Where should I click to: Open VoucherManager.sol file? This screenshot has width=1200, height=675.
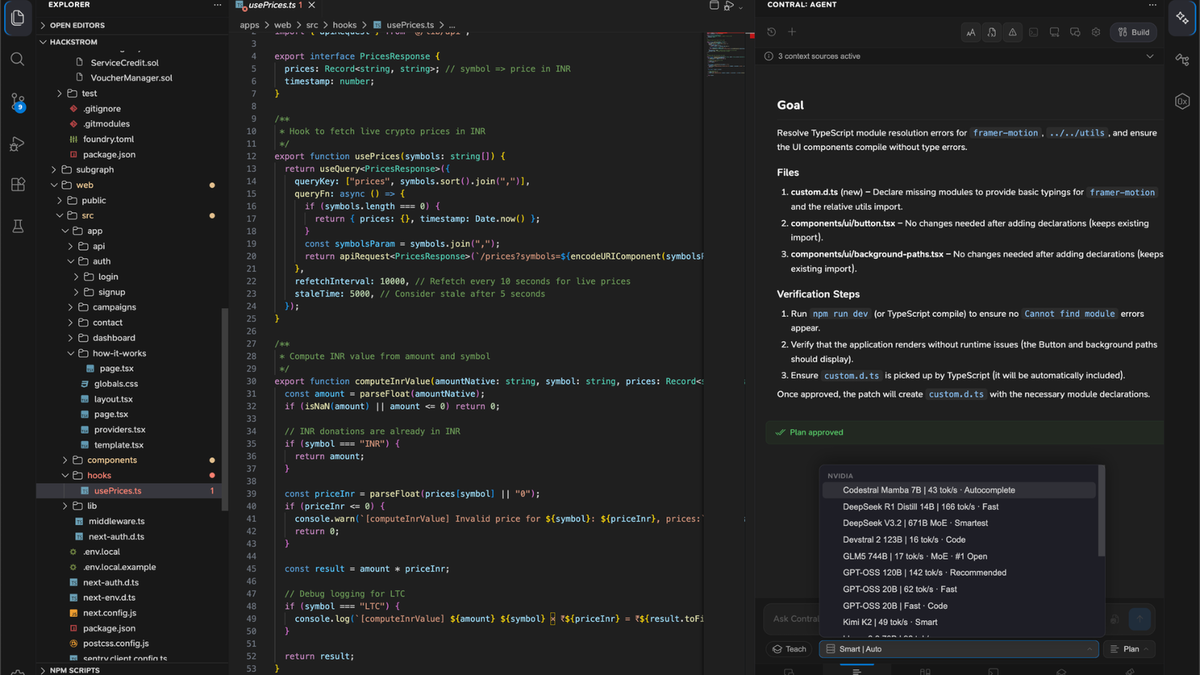[125, 77]
